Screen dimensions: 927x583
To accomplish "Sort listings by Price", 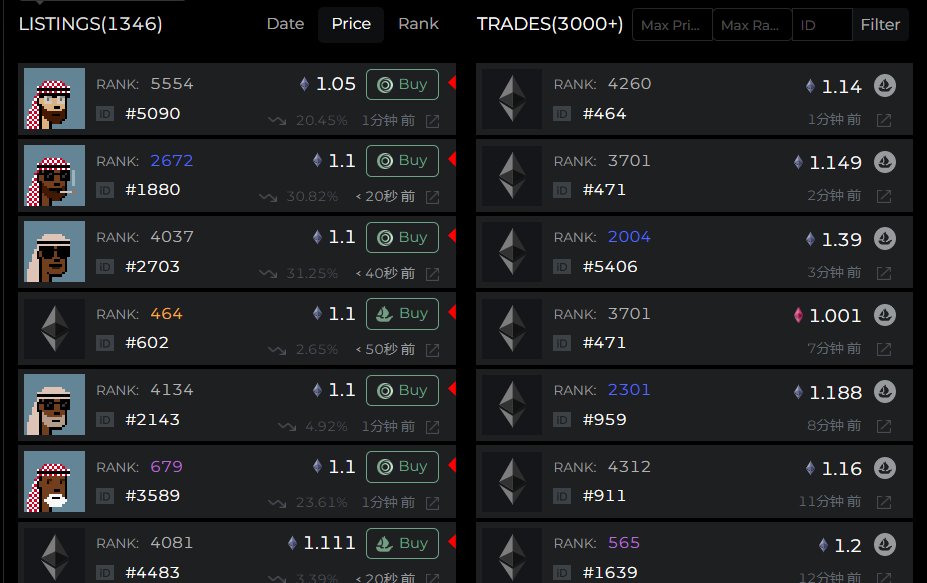I will pyautogui.click(x=351, y=24).
